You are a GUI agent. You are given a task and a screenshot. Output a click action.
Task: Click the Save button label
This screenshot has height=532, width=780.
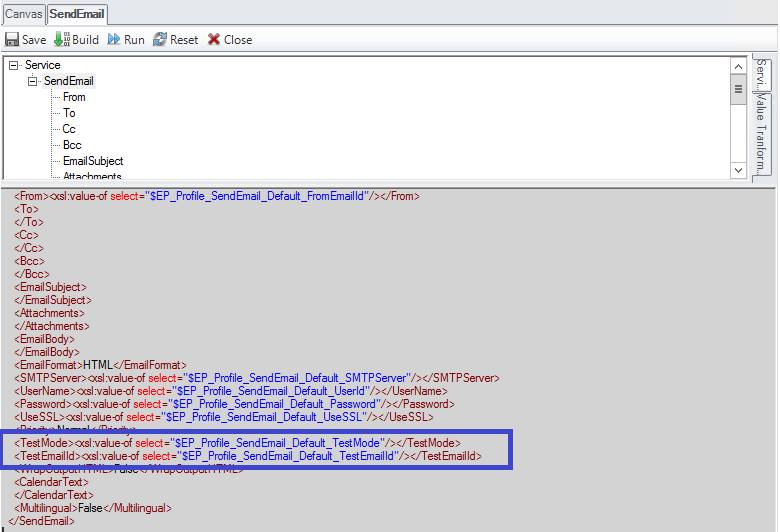pyautogui.click(x=34, y=40)
